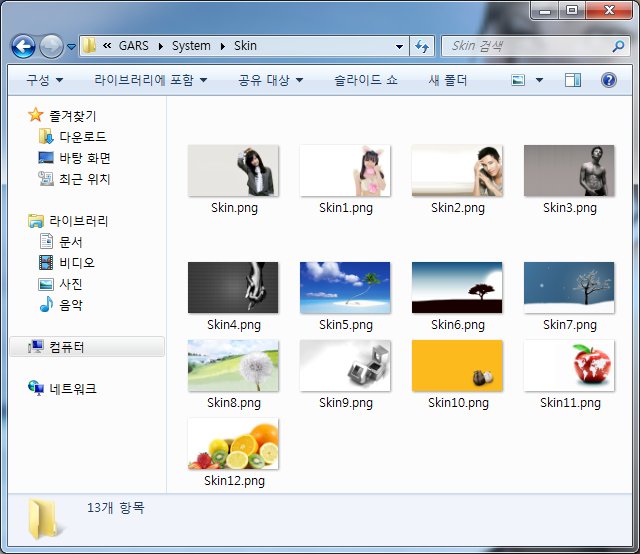Viewport: 640px width, 554px height.
Task: Click the globe icon beside 네트워크
Action: [36, 388]
